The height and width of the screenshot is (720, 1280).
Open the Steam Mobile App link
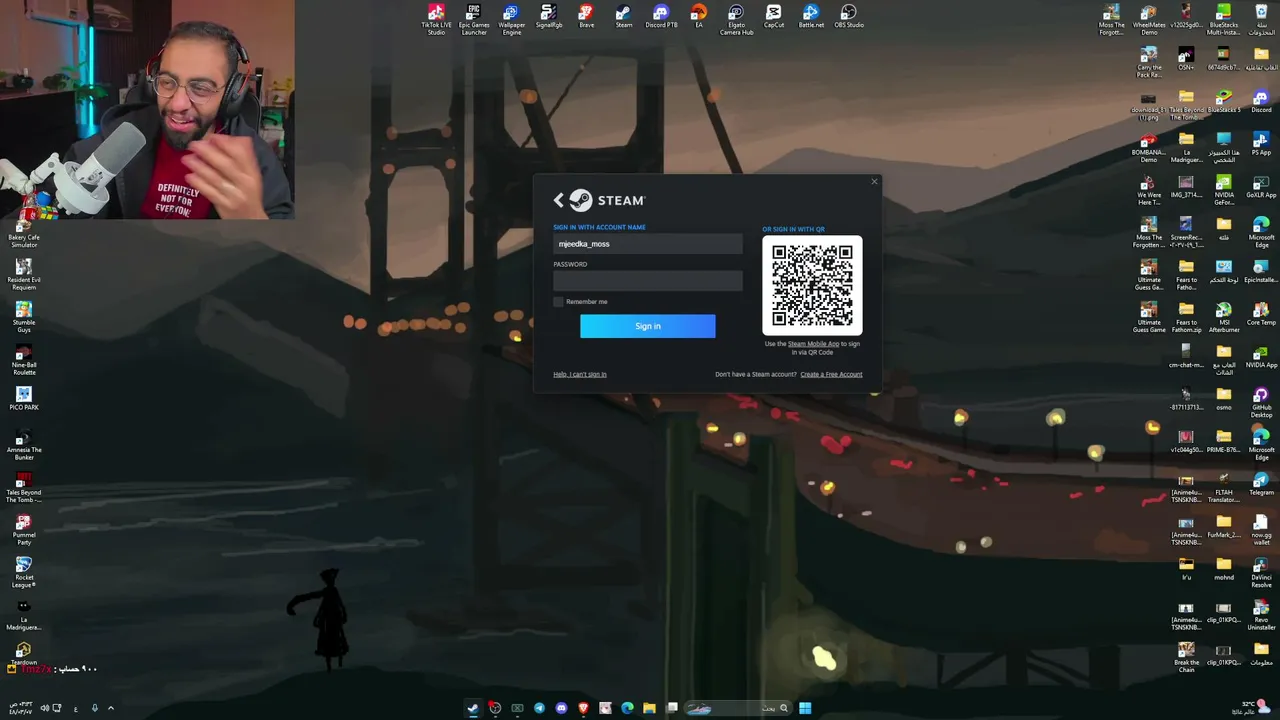click(814, 344)
